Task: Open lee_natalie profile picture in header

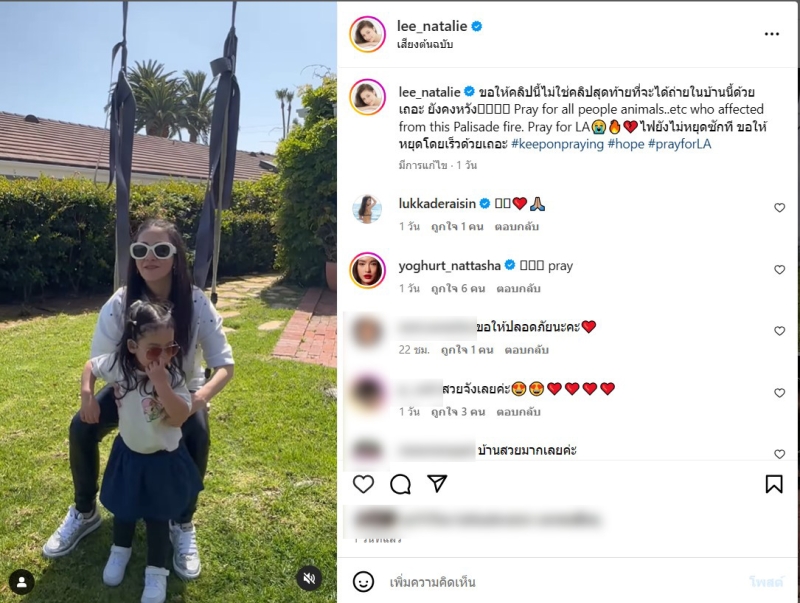Action: pyautogui.click(x=367, y=34)
